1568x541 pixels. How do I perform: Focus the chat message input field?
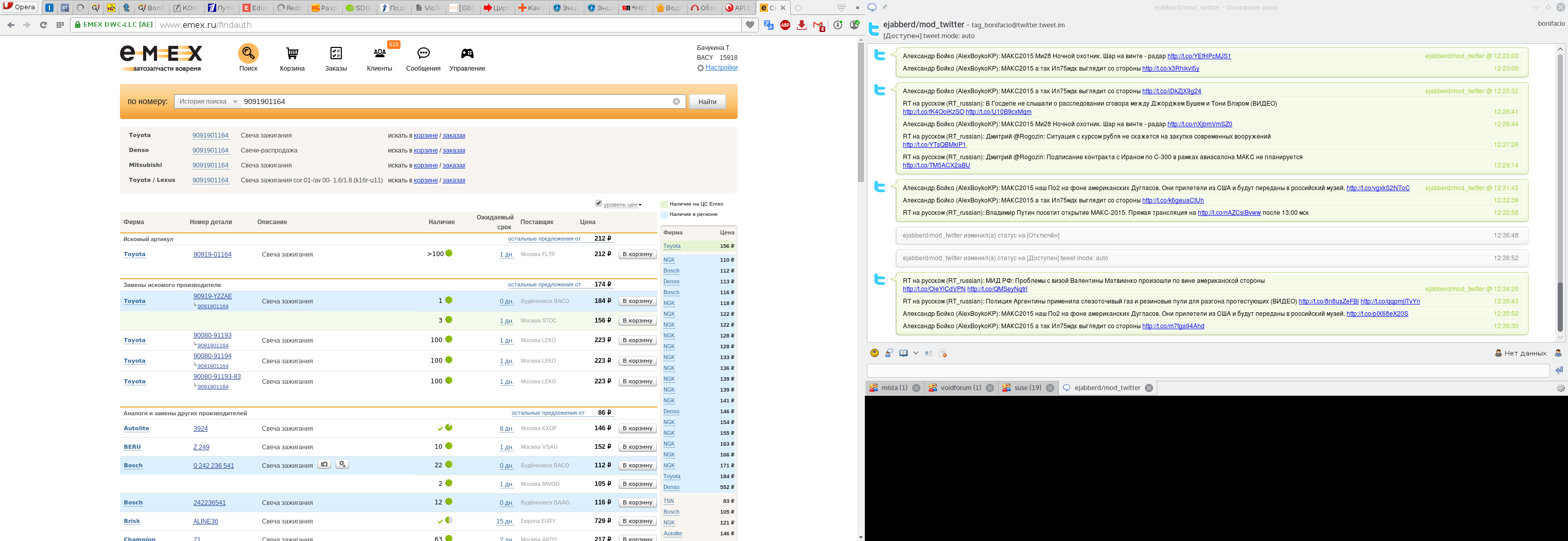click(1208, 370)
